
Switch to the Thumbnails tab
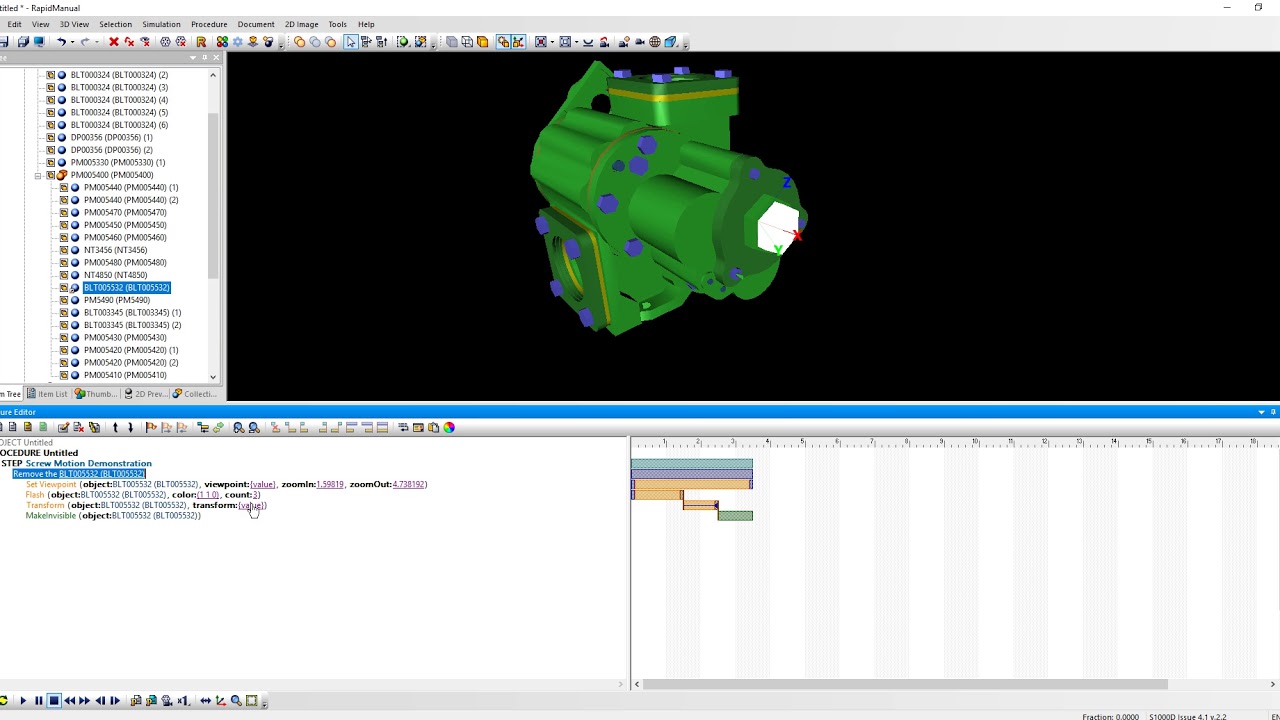(x=96, y=394)
